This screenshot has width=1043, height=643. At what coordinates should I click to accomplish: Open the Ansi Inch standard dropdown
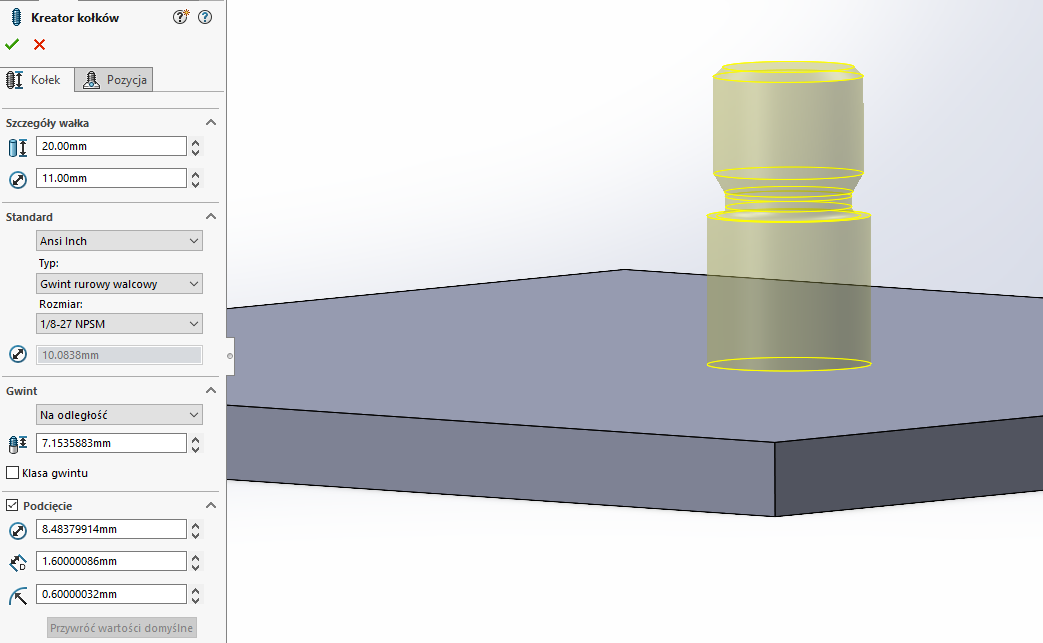[118, 240]
